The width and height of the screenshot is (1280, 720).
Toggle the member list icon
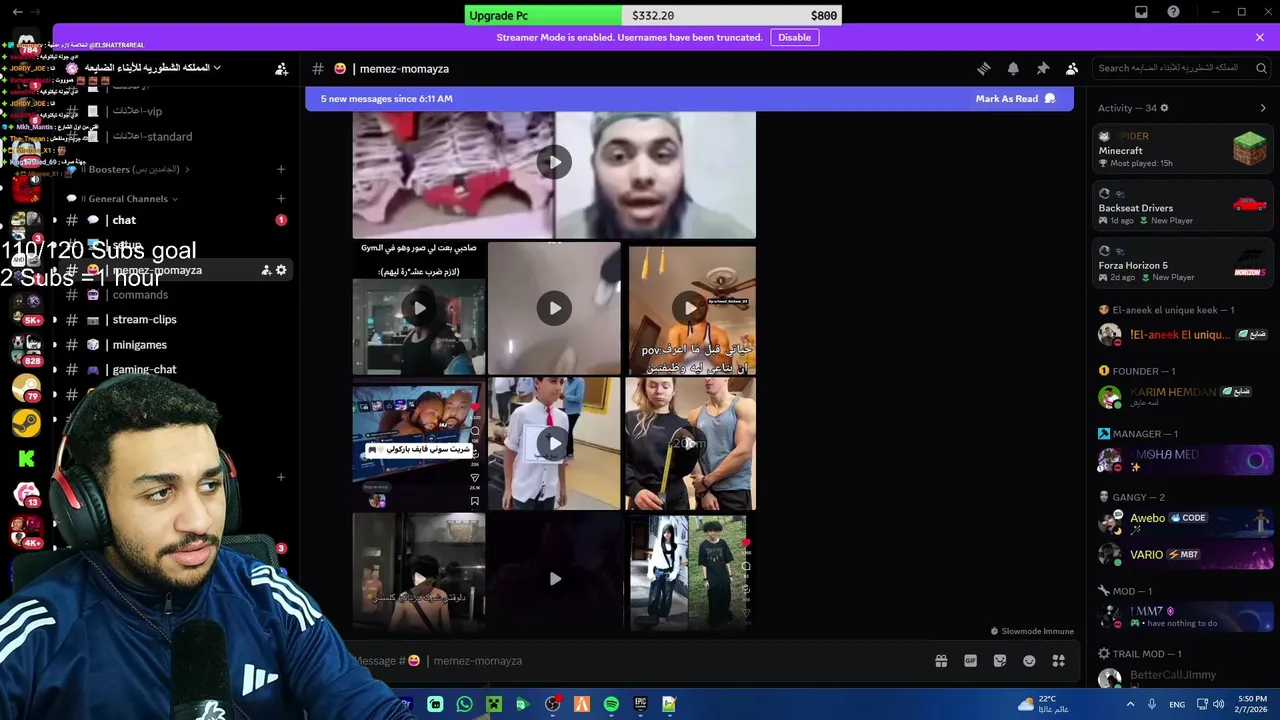point(1072,68)
